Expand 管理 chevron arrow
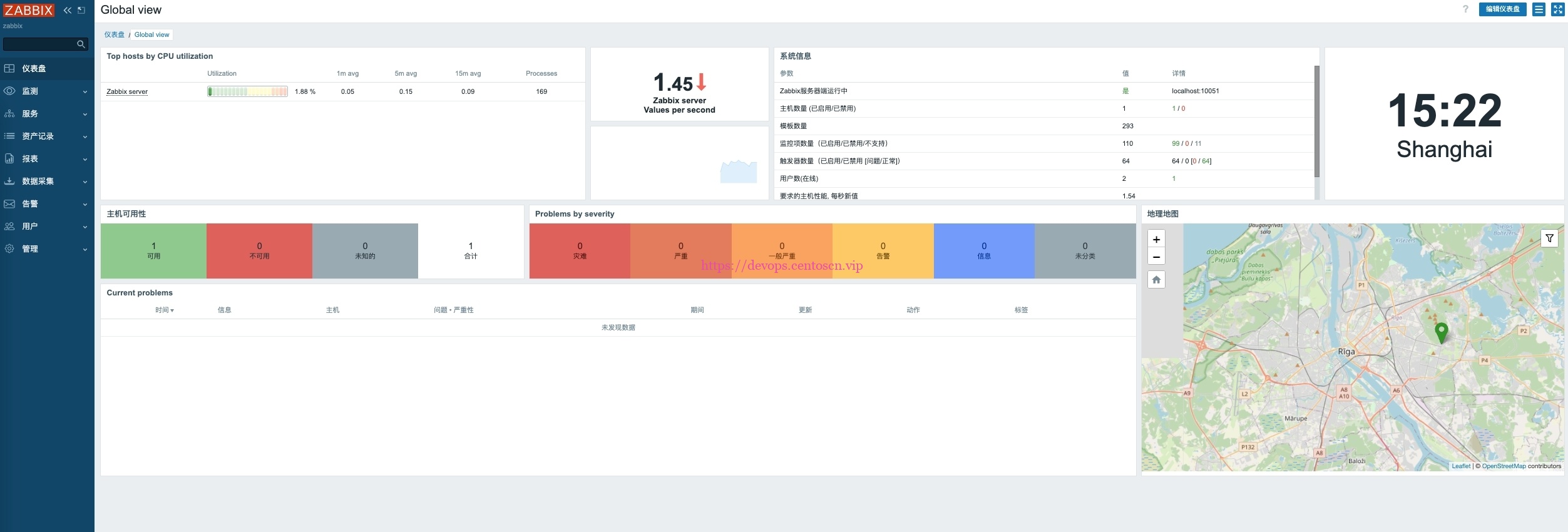 click(85, 249)
